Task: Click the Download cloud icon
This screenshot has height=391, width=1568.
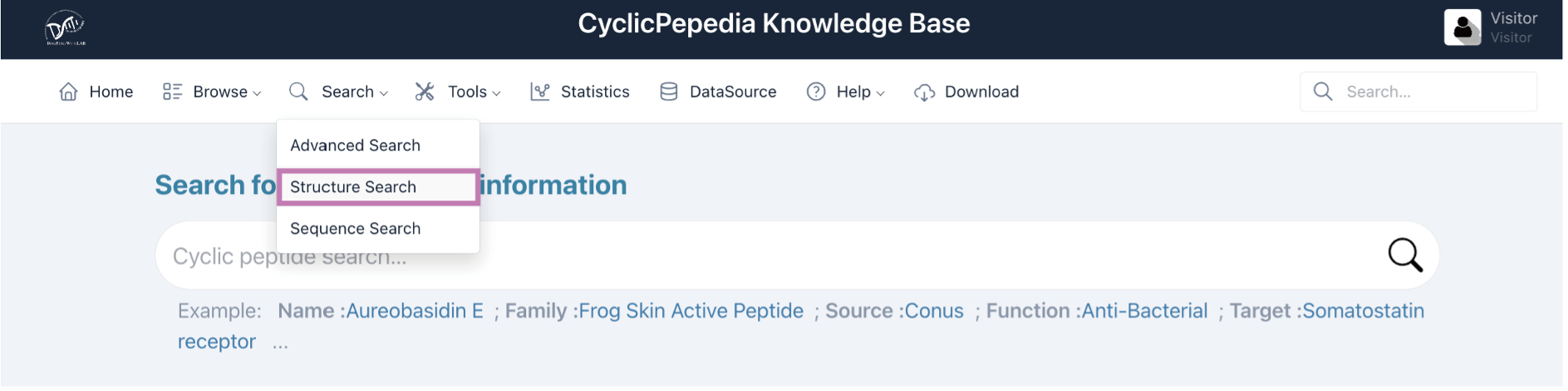Action: tap(925, 92)
